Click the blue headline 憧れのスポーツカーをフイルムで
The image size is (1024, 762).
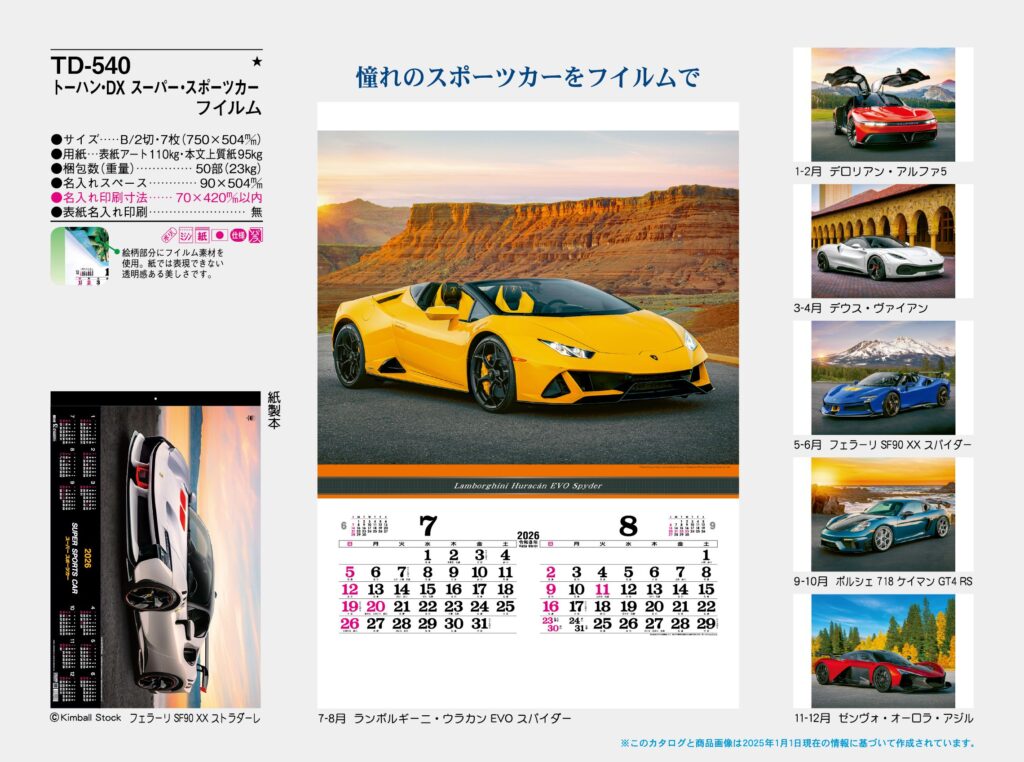point(527,77)
